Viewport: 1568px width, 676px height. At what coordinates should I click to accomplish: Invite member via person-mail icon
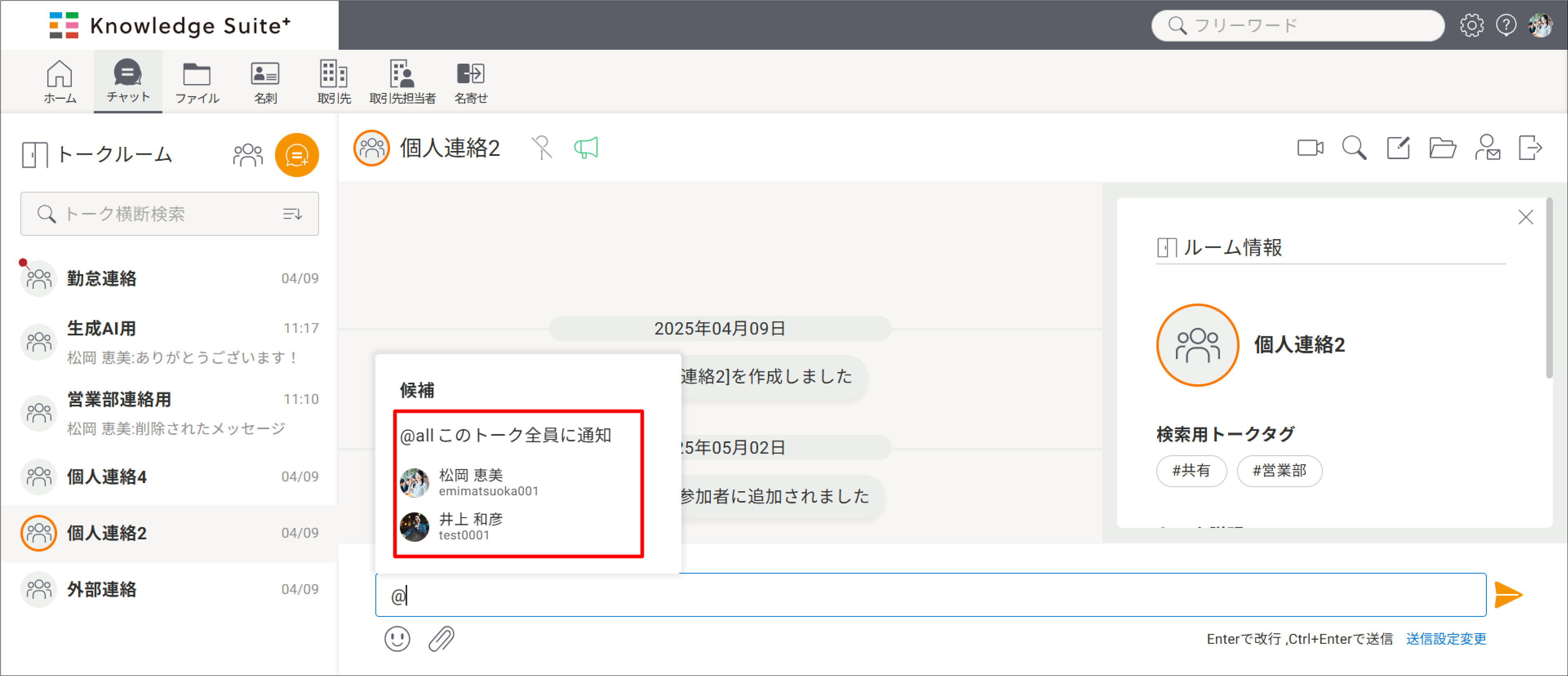(x=1487, y=148)
